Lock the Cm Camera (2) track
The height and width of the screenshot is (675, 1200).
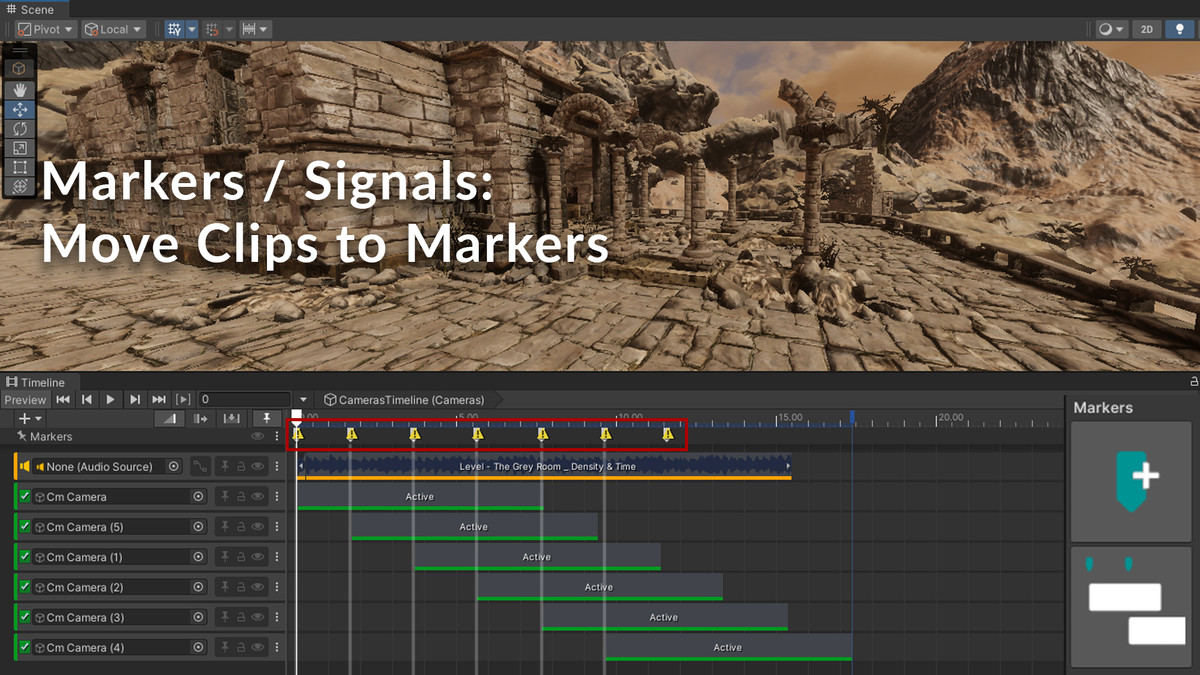pyautogui.click(x=242, y=587)
